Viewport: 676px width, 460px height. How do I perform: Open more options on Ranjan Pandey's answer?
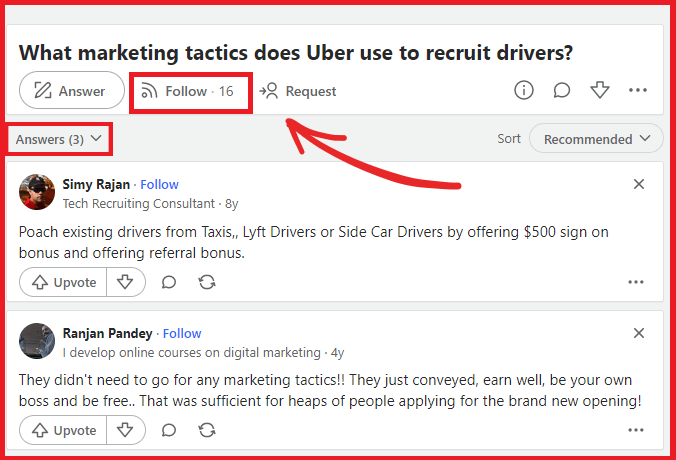click(635, 430)
